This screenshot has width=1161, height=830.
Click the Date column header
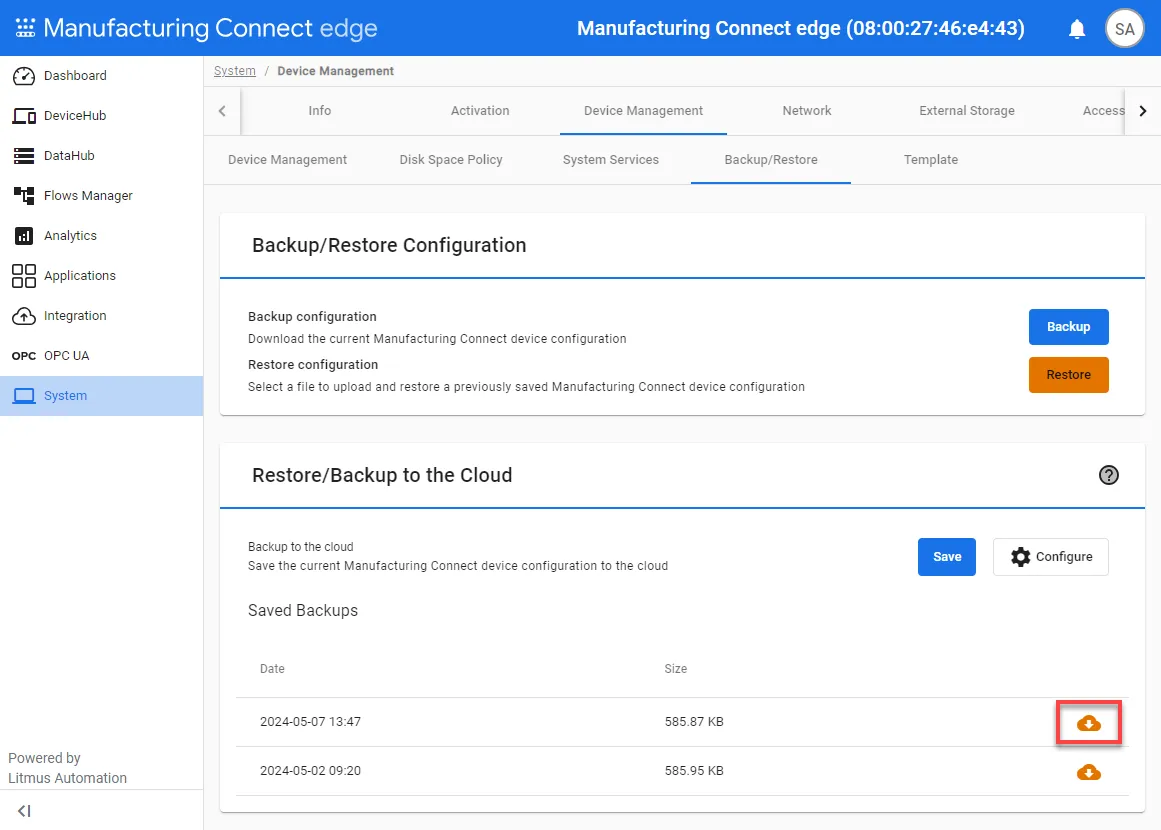click(x=272, y=669)
